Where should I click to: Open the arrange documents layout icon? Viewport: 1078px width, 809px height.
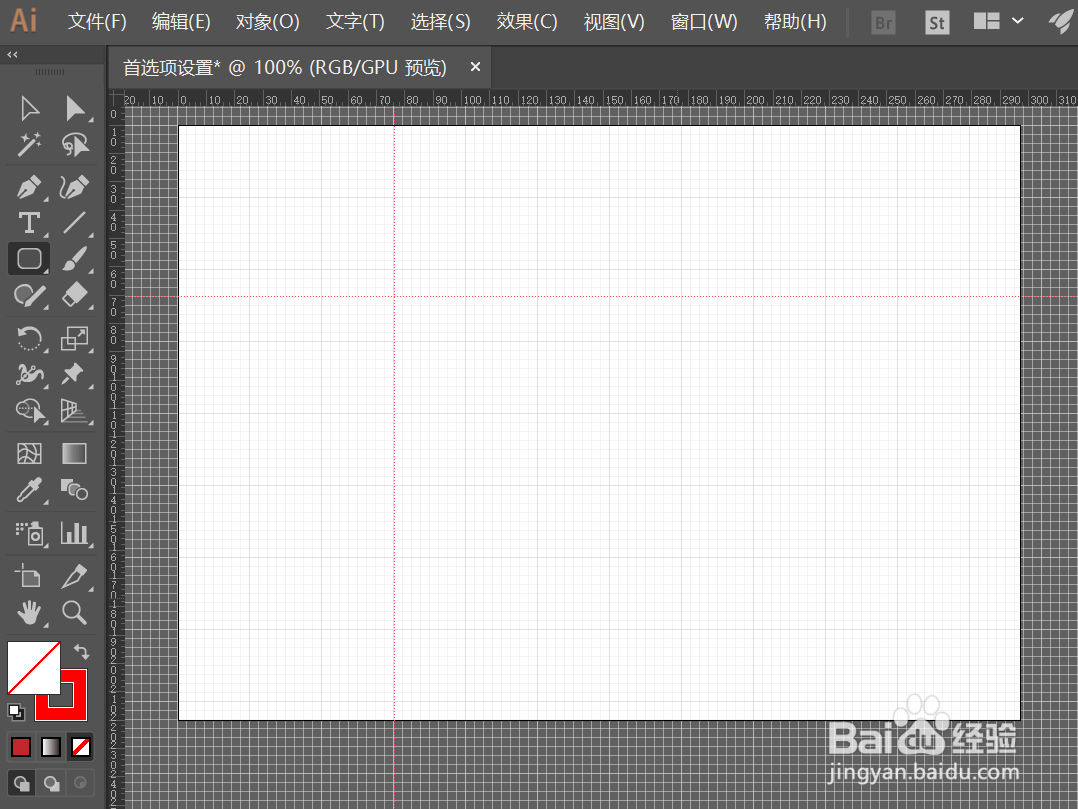coord(987,21)
